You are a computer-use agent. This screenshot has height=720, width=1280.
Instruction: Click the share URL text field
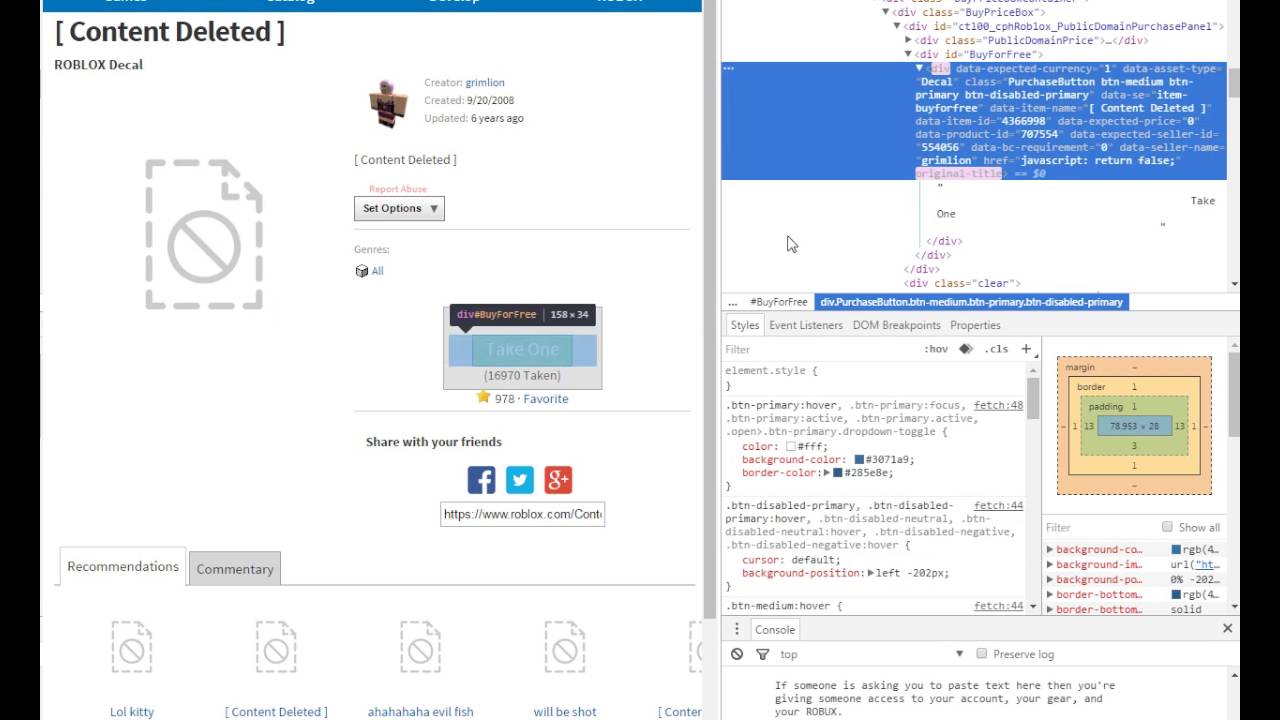pyautogui.click(x=522, y=514)
